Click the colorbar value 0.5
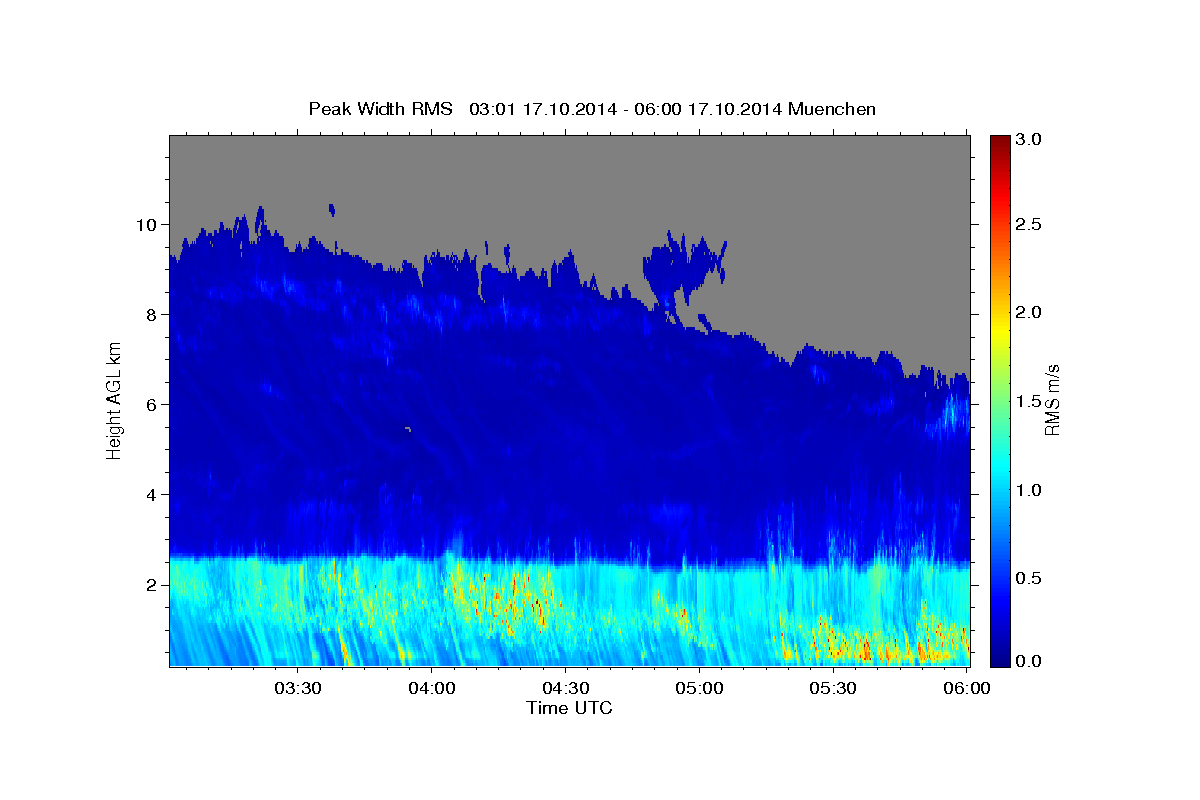 [x=1030, y=577]
